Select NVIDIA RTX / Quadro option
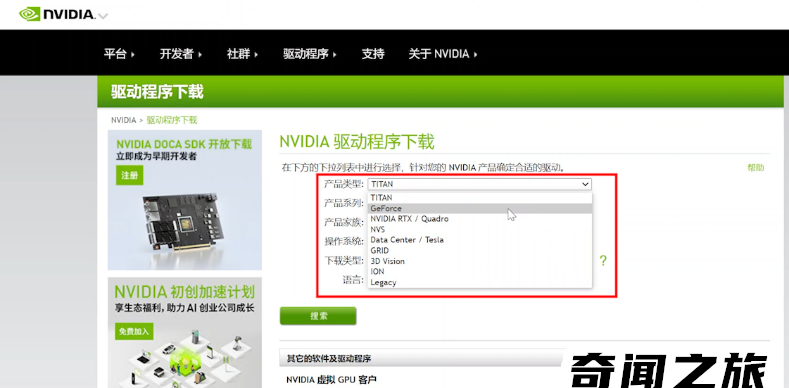Screen dimensions: 789x388 coord(480,218)
